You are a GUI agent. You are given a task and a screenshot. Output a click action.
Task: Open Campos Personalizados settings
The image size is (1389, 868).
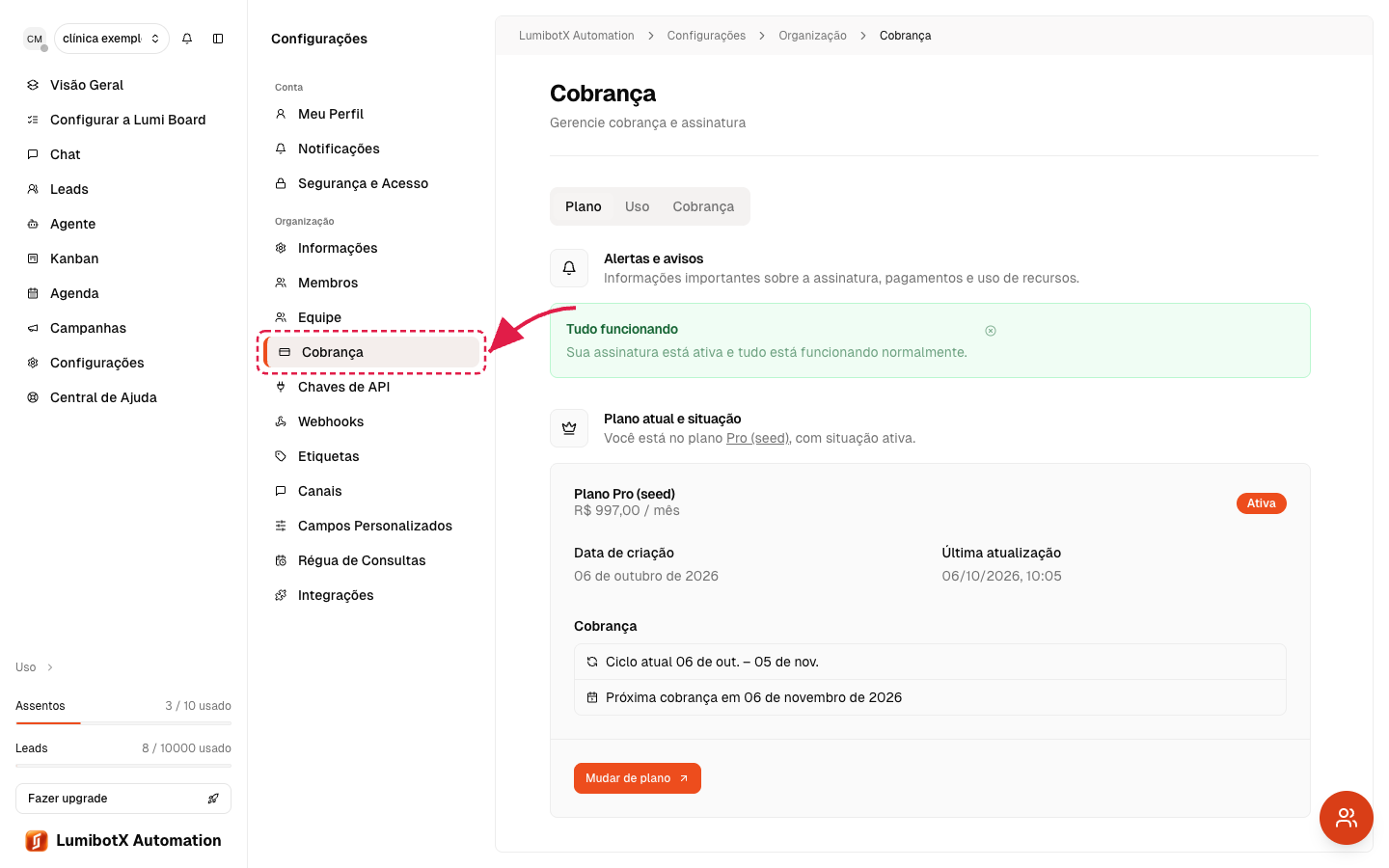(x=371, y=526)
